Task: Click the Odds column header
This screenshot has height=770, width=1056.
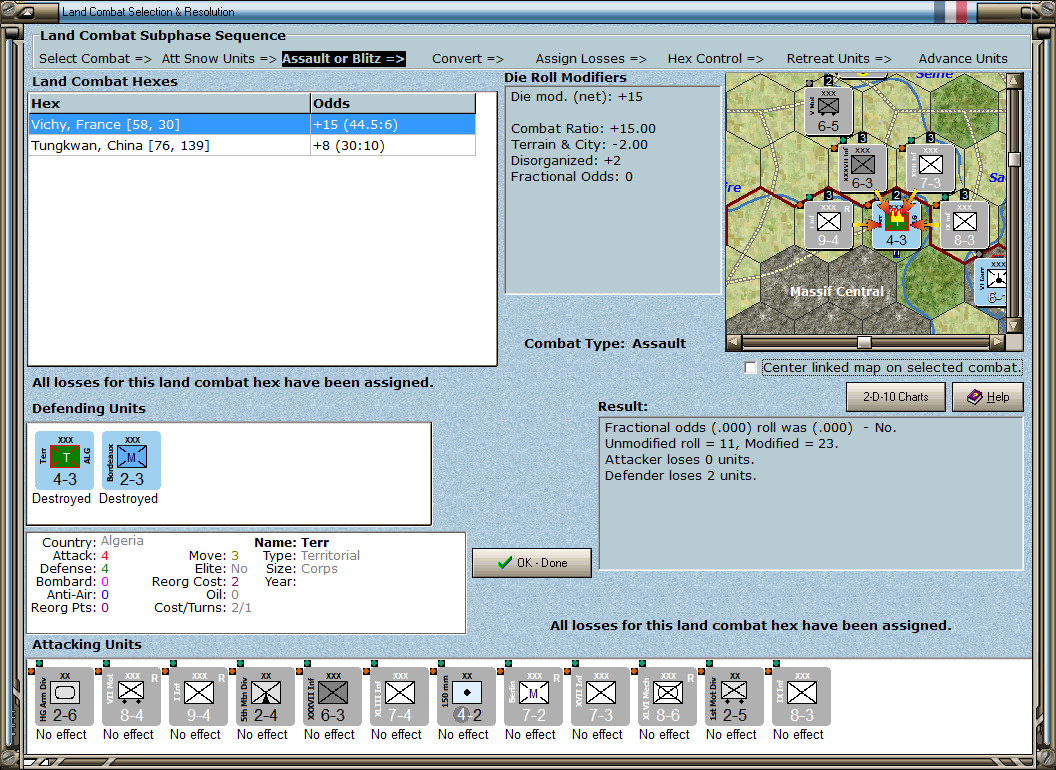Action: coord(393,103)
